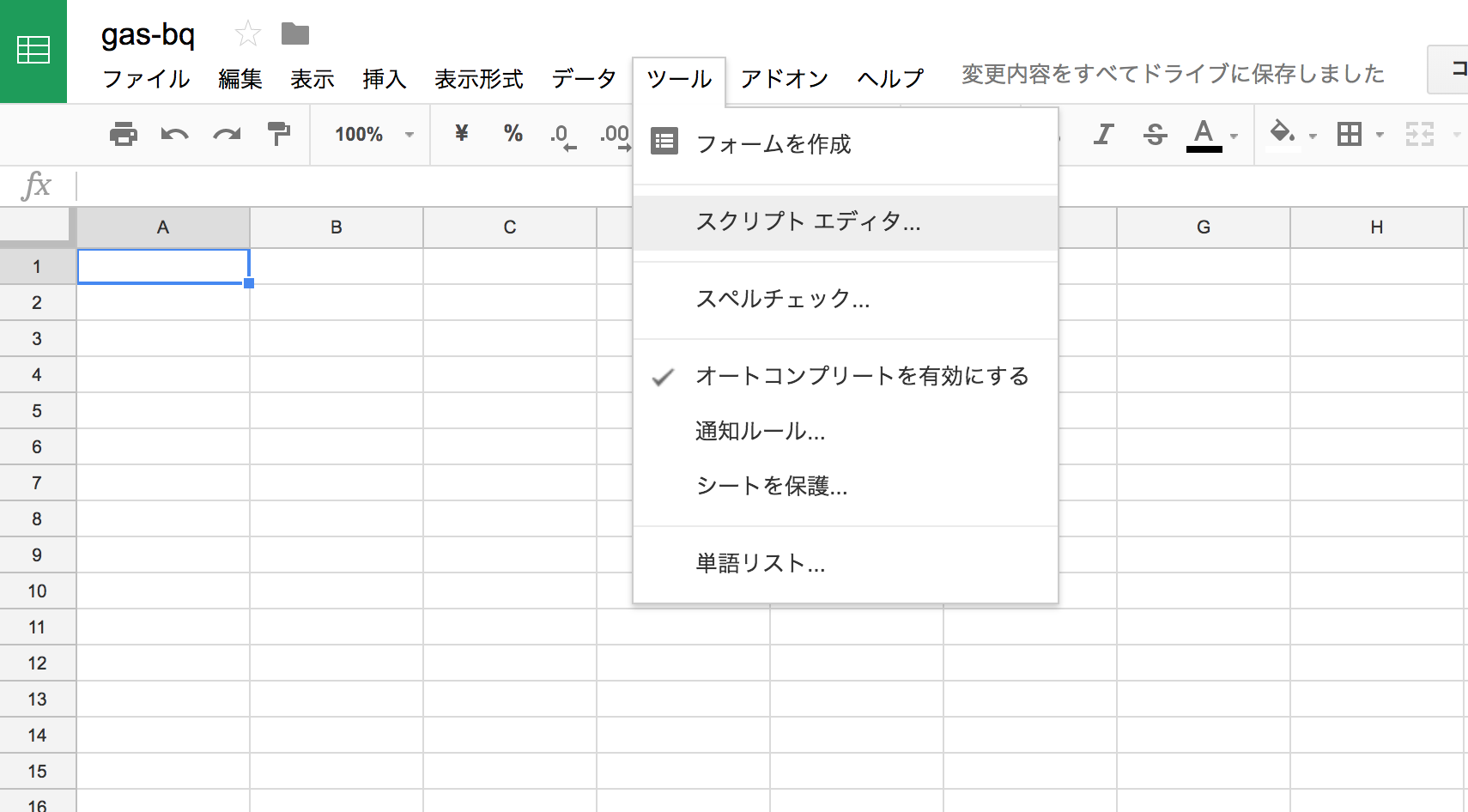
Task: Select column H header
Action: coord(1377,227)
